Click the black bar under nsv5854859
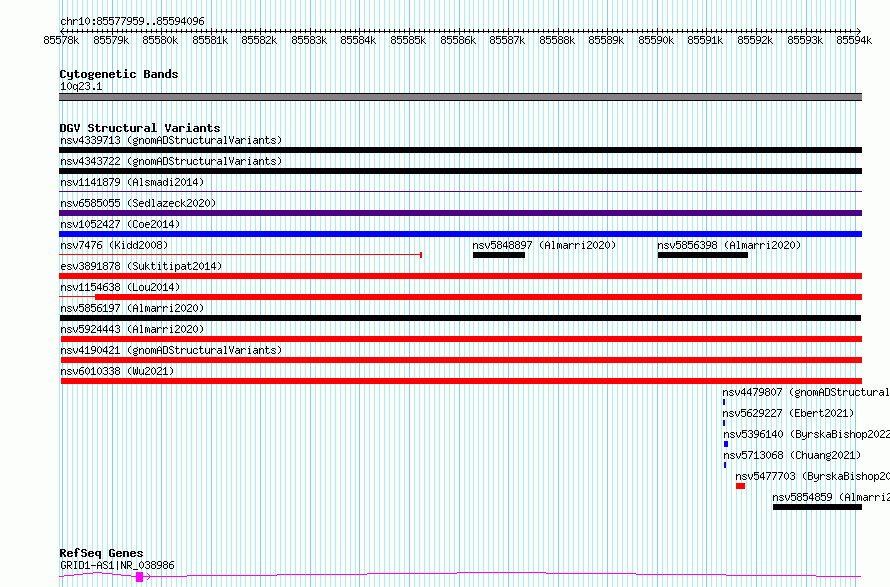This screenshot has width=890, height=587. pyautogui.click(x=817, y=508)
